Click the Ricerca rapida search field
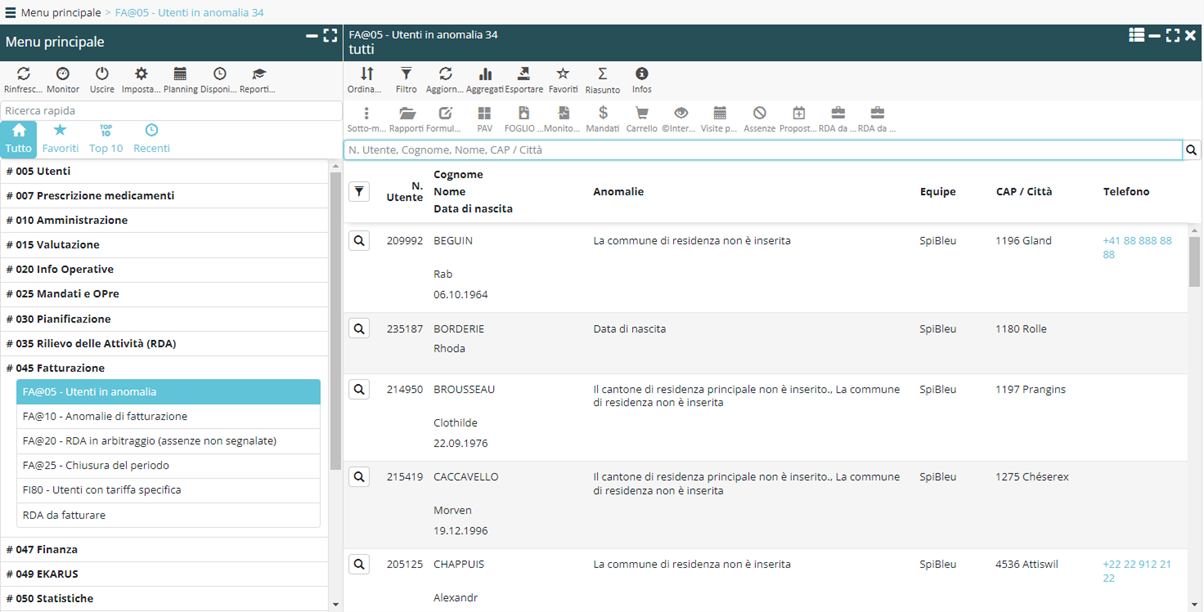The image size is (1204, 612). tap(164, 111)
